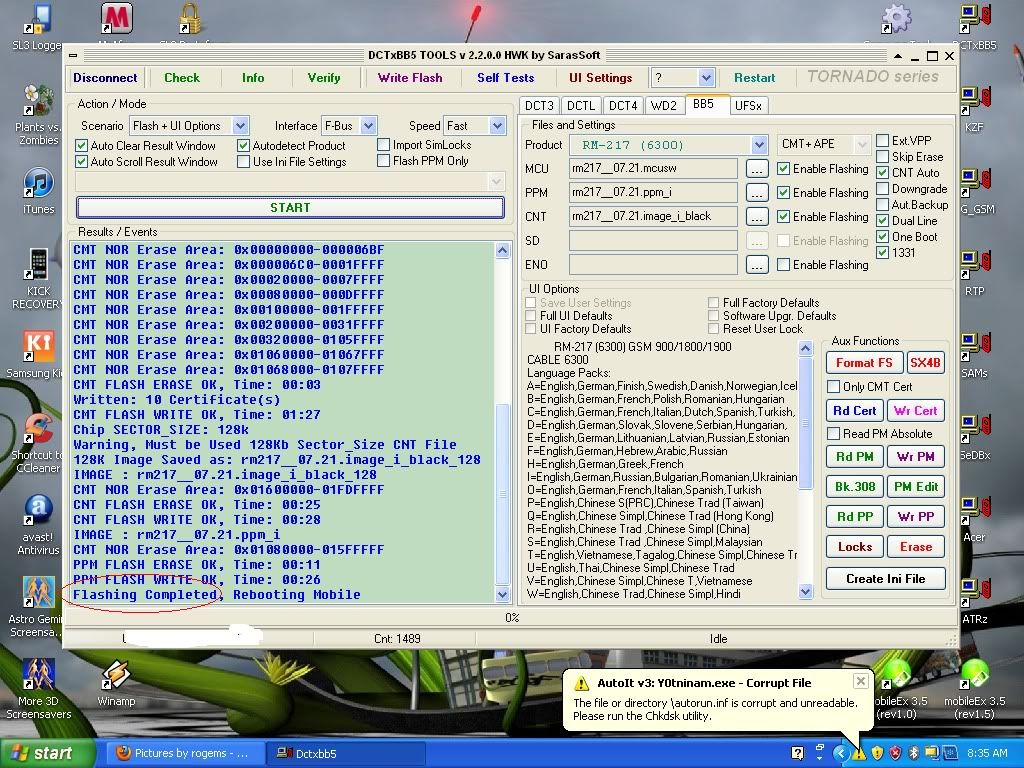The height and width of the screenshot is (768, 1024).
Task: Expand the Scenario dropdown
Action: [240, 126]
